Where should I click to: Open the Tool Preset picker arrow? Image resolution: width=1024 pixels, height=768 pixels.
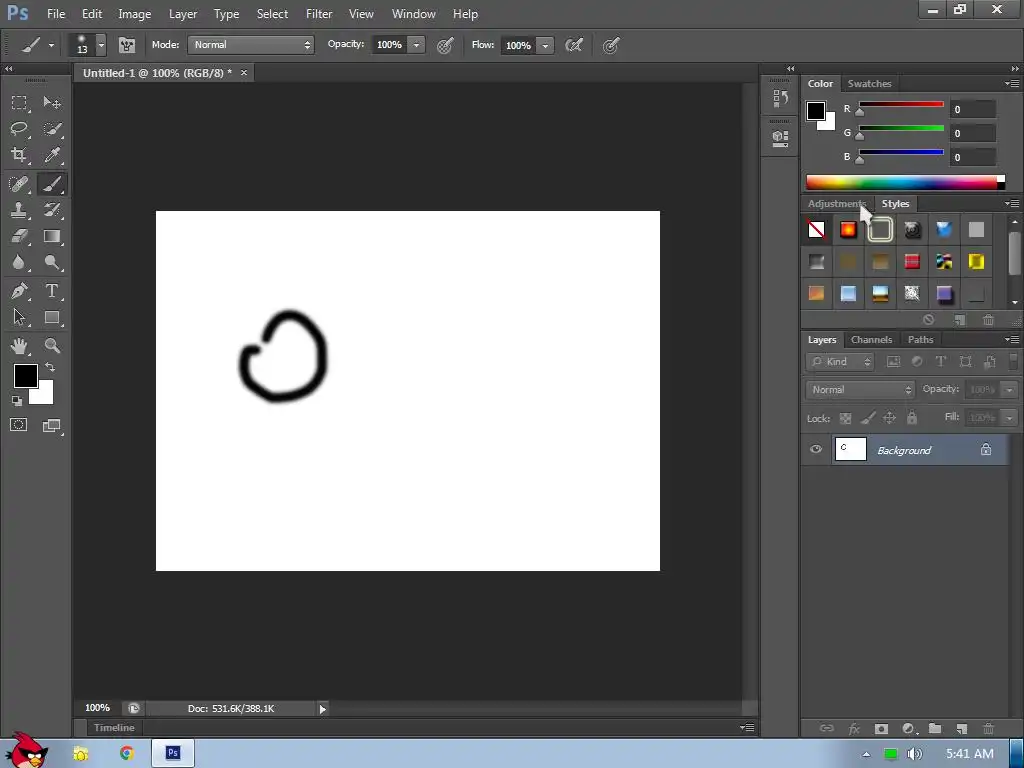(51, 46)
